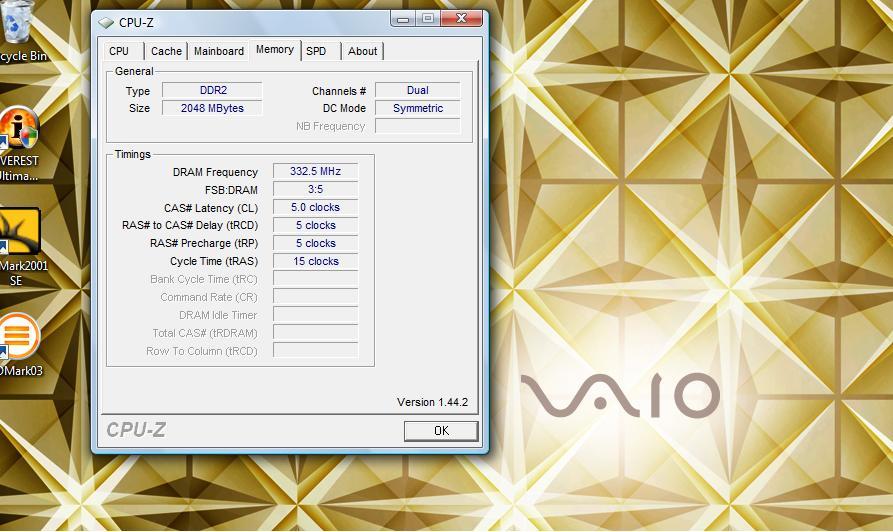
Task: Open the Recycle Bin desktop icon
Action: [x=20, y=31]
